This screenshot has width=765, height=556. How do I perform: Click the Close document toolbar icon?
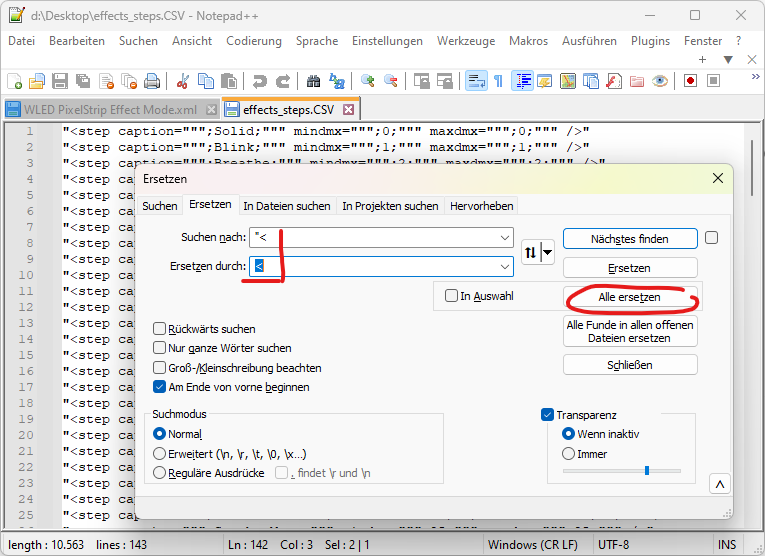tap(106, 81)
